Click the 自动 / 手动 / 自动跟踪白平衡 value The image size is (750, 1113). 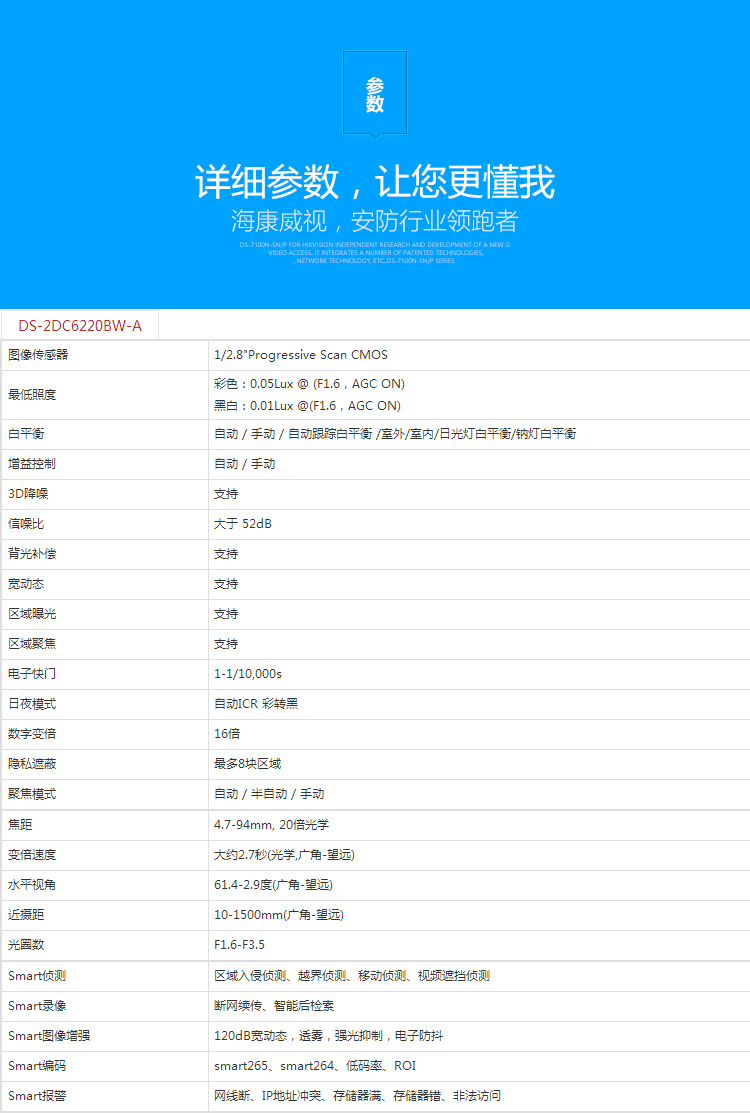(395, 434)
